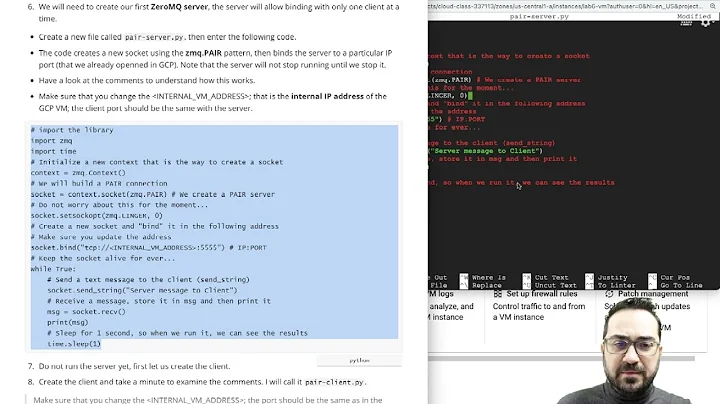
Task: Click bold 'ZeroMQ server' text in step 6
Action: point(179,7)
